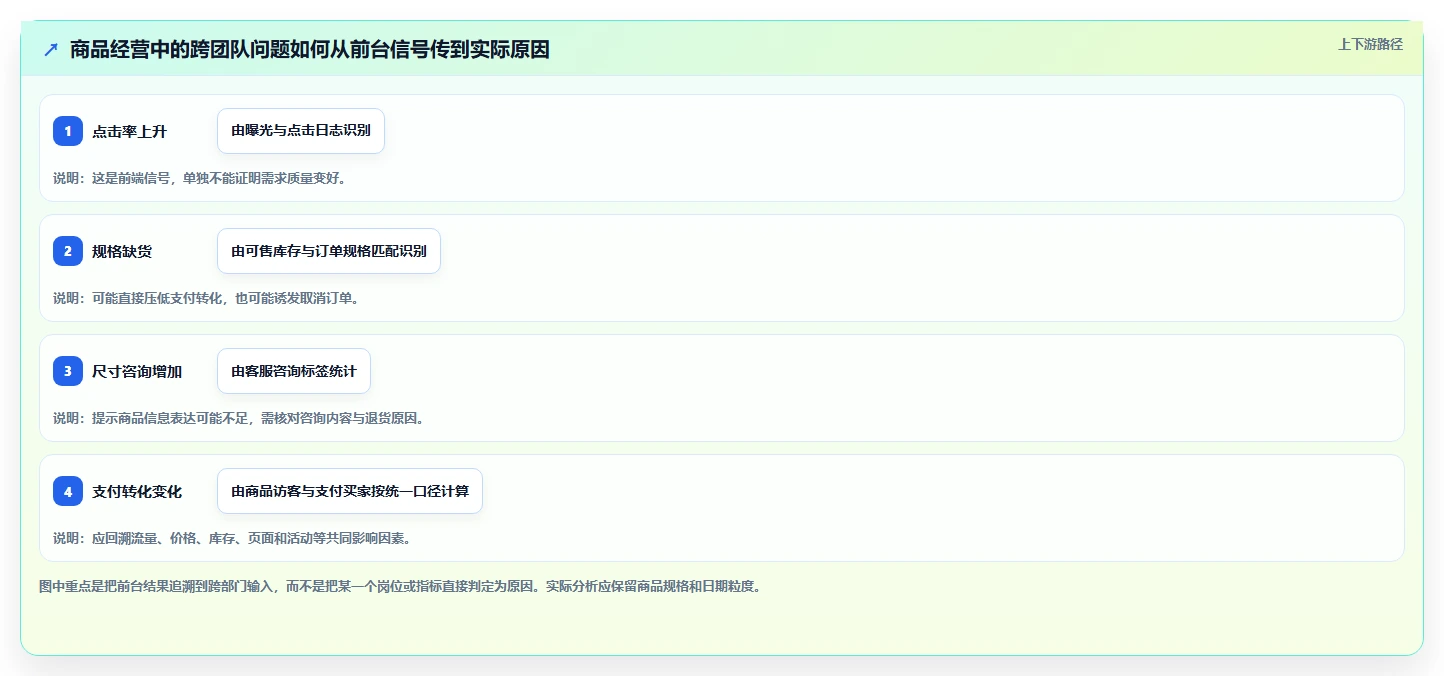Screen dimensions: 1444x676
Task: Select the 由商品访客与支付买家按统一口径计算 chip
Action: point(350,491)
